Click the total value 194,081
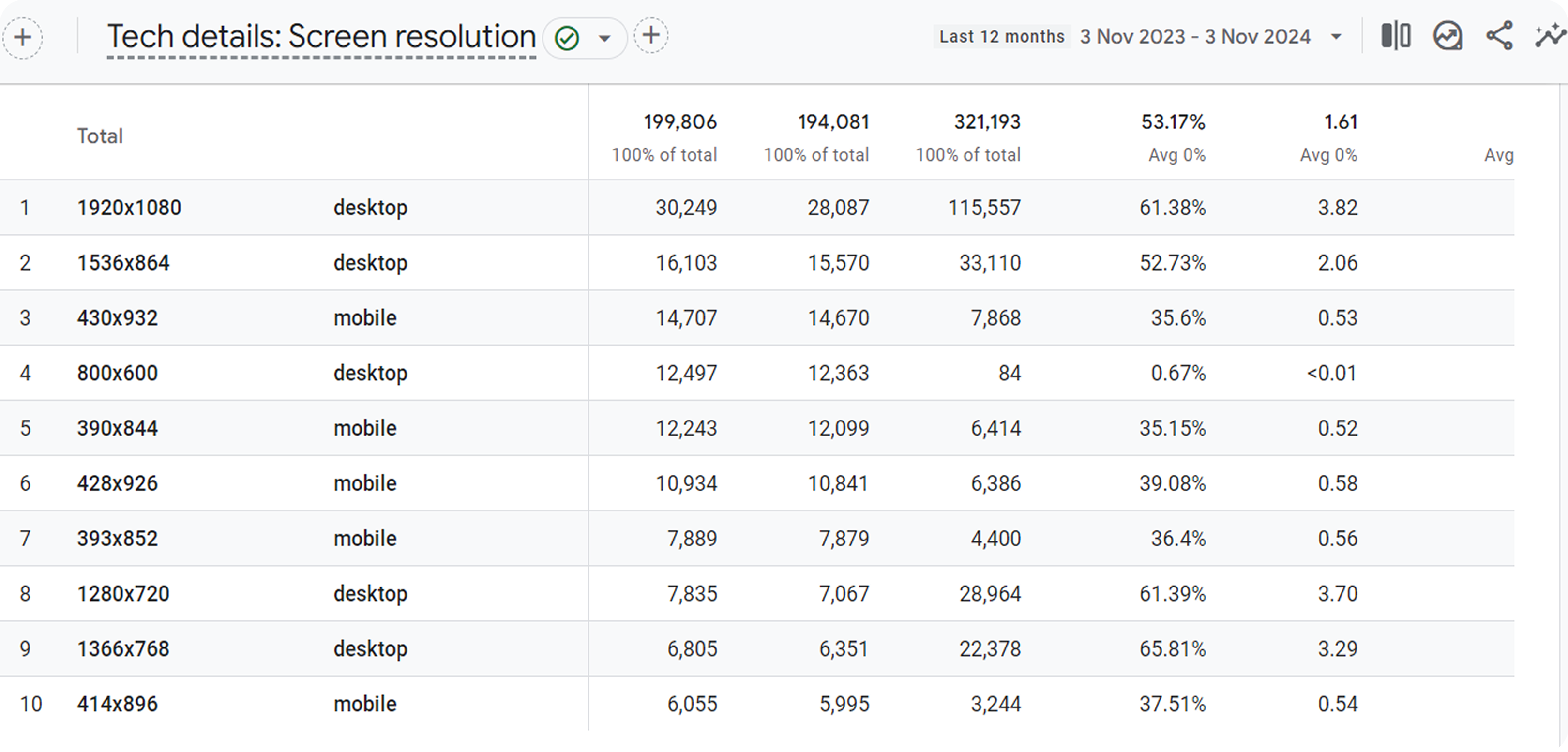 tap(833, 121)
